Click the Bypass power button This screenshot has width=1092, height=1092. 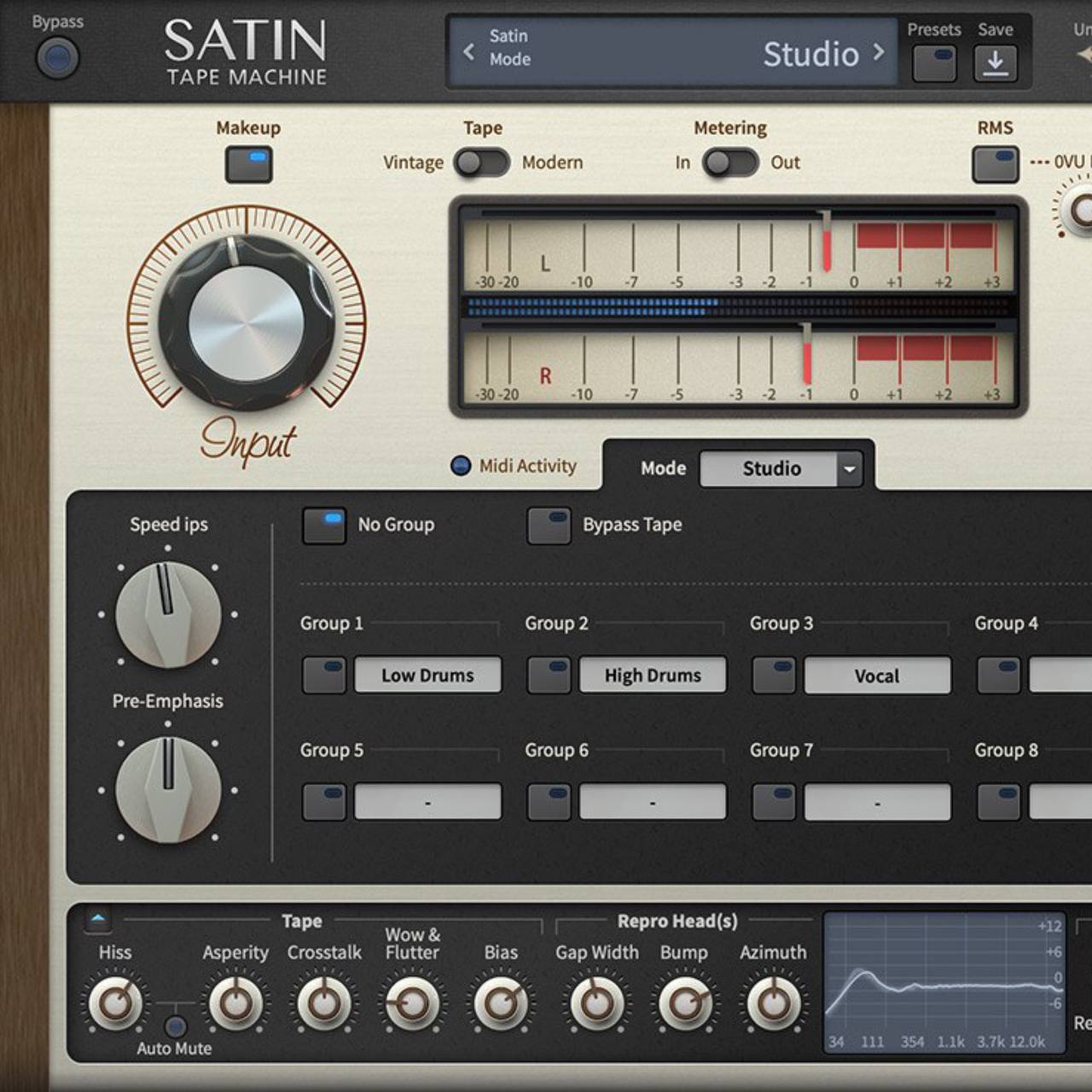57,58
